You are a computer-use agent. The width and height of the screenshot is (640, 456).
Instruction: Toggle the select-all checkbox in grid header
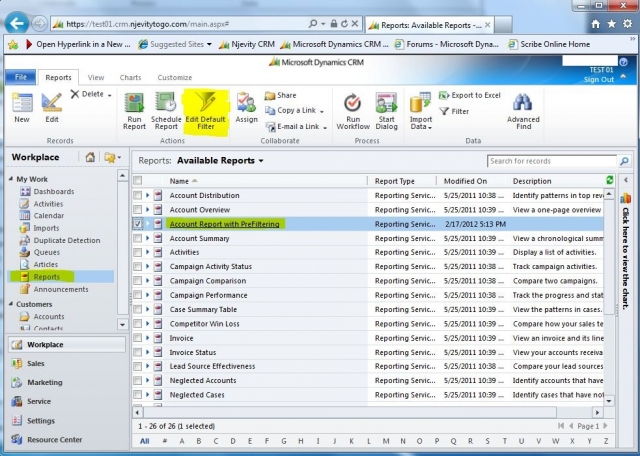click(x=138, y=181)
